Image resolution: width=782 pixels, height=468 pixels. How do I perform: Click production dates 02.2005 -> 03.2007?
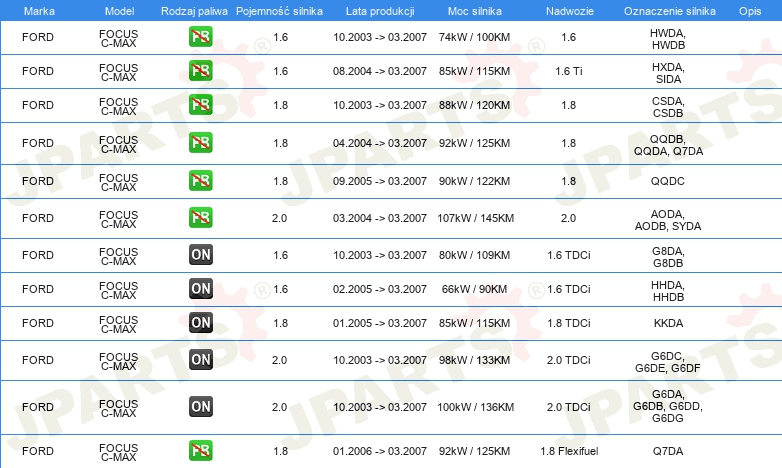(x=380, y=289)
